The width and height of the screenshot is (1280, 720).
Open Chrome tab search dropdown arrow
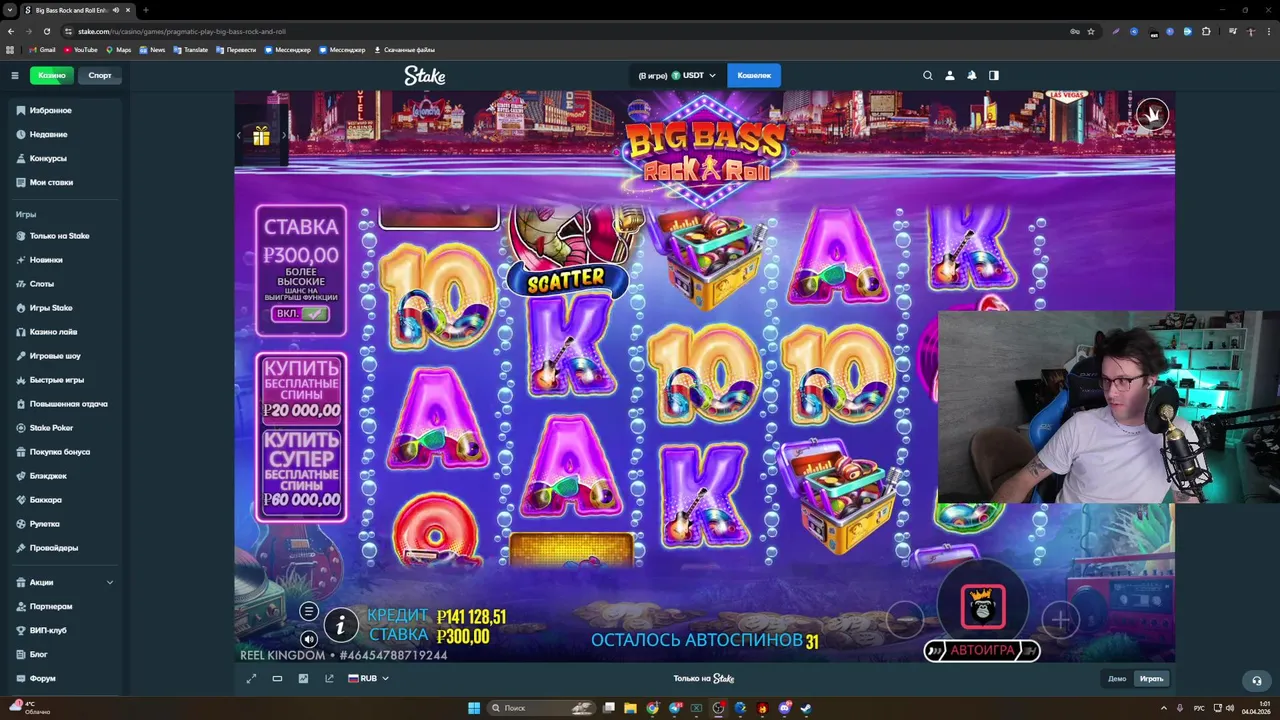10,10
